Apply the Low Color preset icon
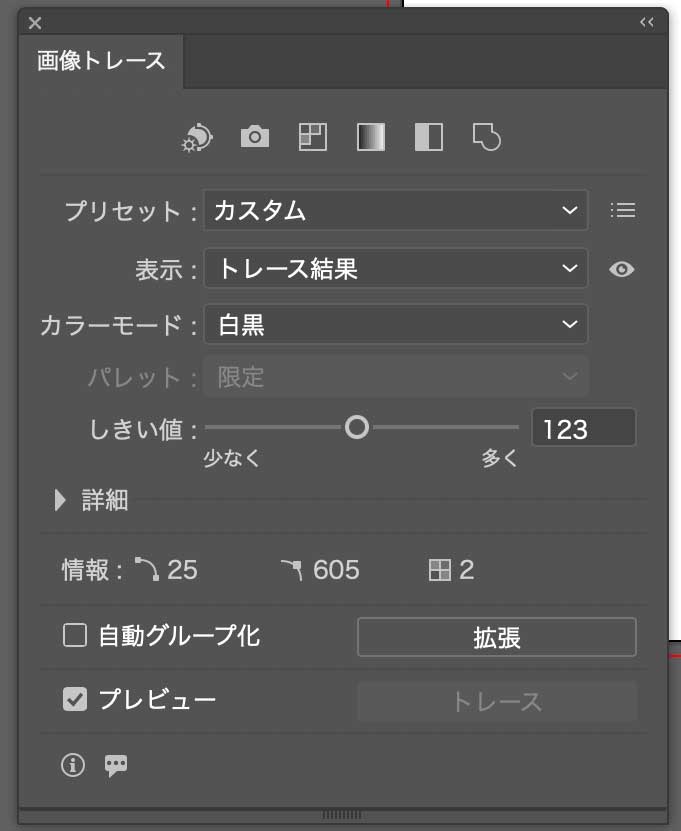Viewport: 681px width, 831px height. click(313, 137)
